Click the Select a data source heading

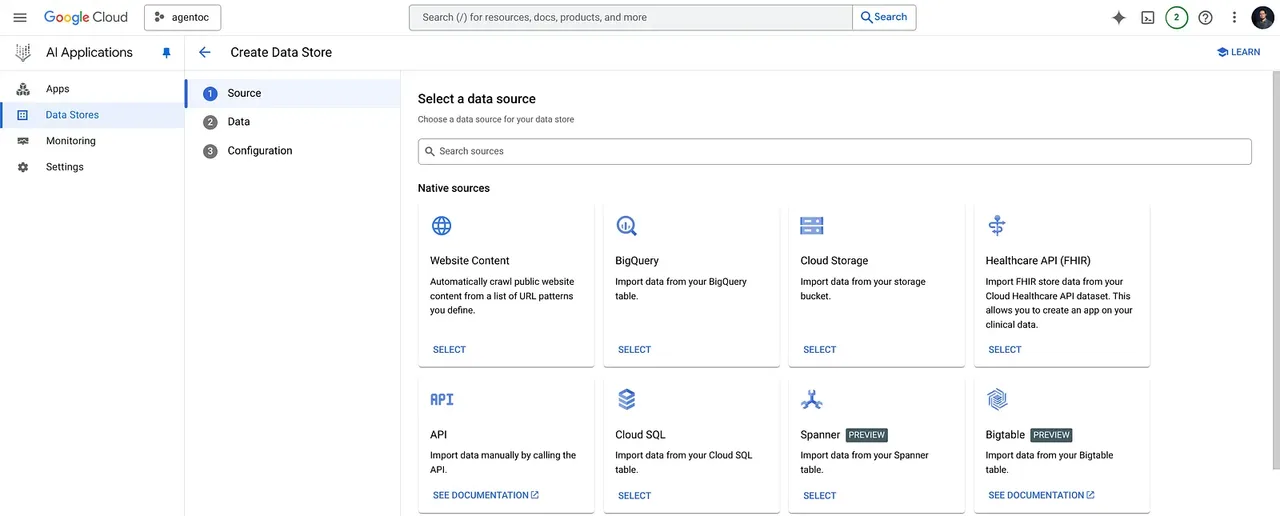point(477,99)
